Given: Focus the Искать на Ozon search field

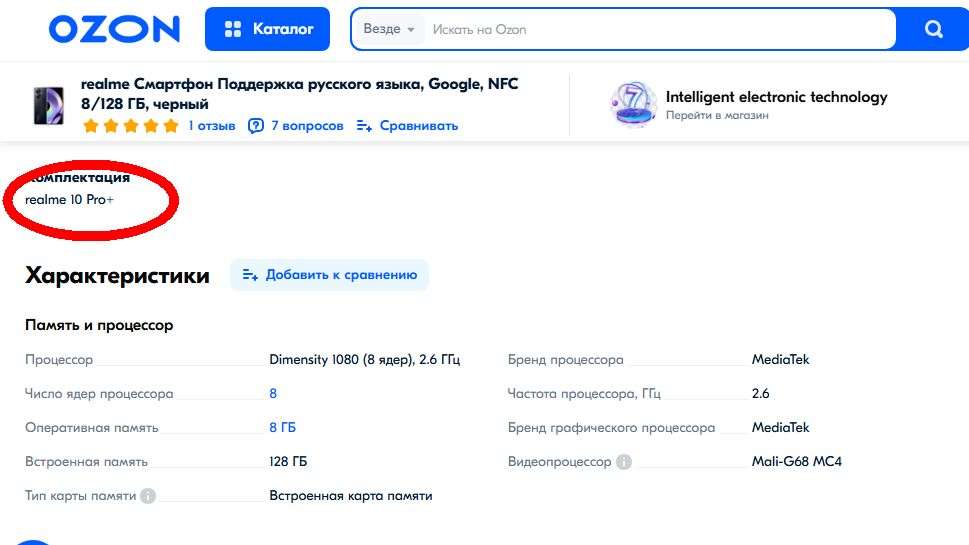Looking at the screenshot, I should [659, 29].
